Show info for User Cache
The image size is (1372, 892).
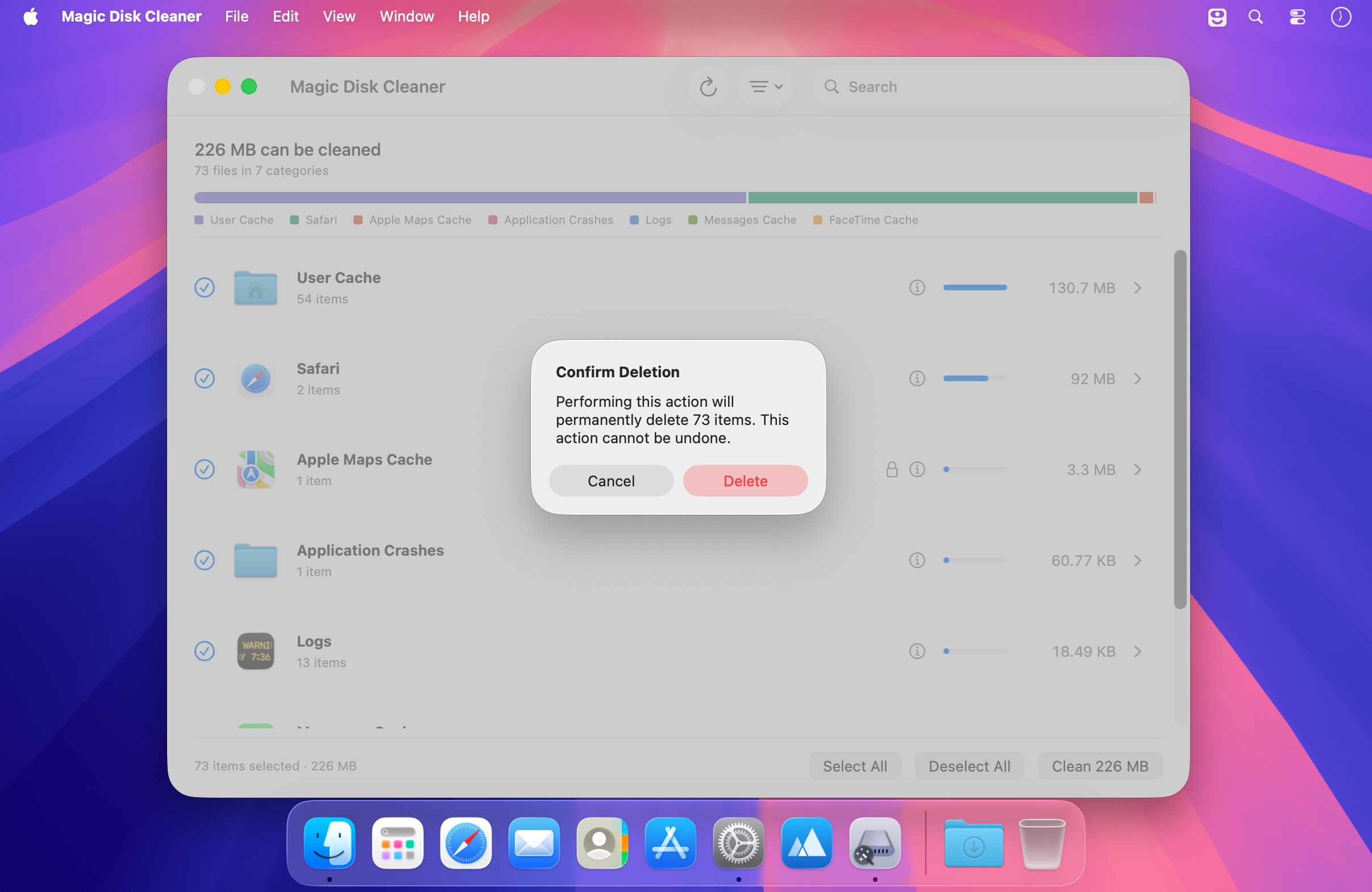tap(917, 287)
